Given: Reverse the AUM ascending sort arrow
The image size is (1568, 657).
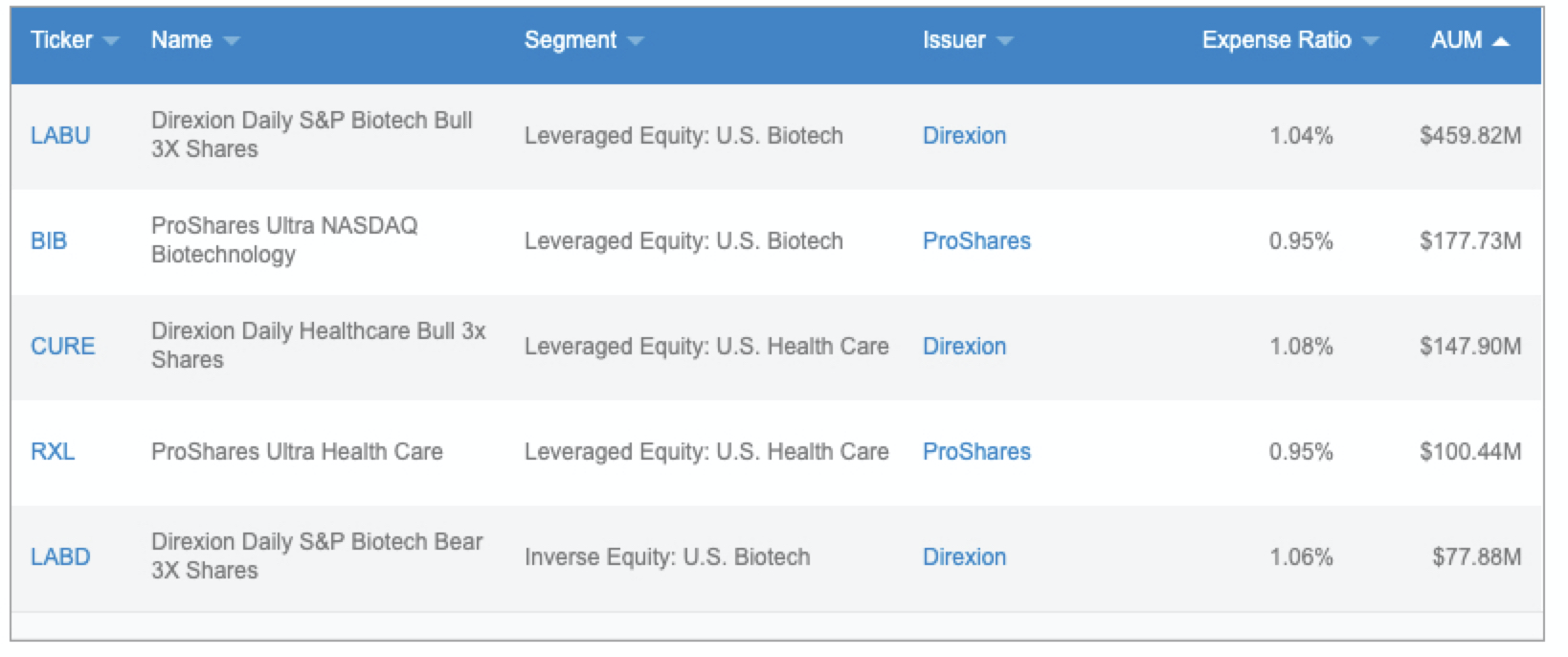Looking at the screenshot, I should [1501, 41].
